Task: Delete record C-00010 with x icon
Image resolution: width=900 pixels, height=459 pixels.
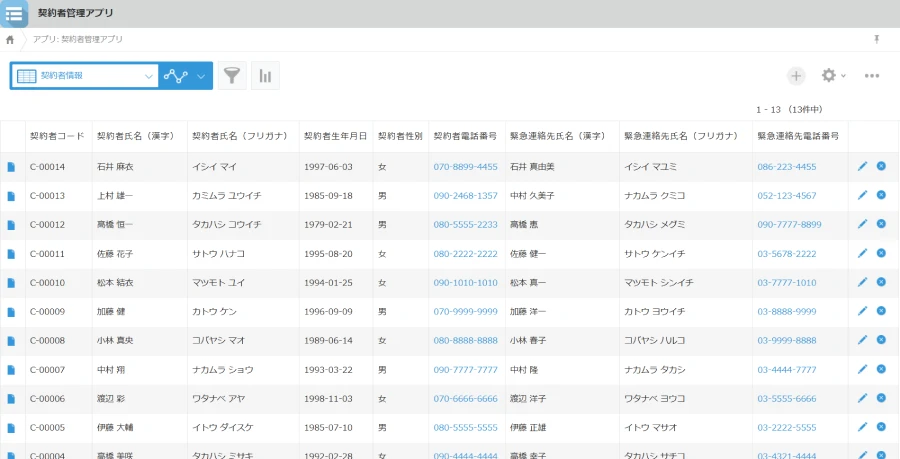Action: point(881,282)
